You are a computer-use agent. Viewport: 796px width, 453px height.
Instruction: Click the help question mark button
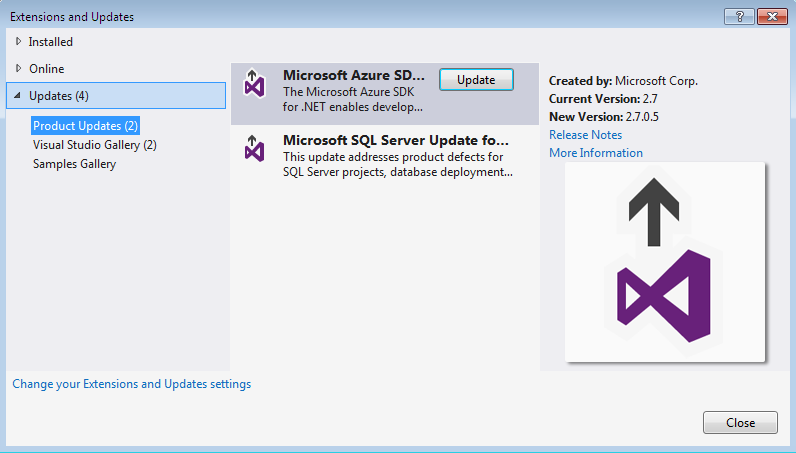[740, 16]
